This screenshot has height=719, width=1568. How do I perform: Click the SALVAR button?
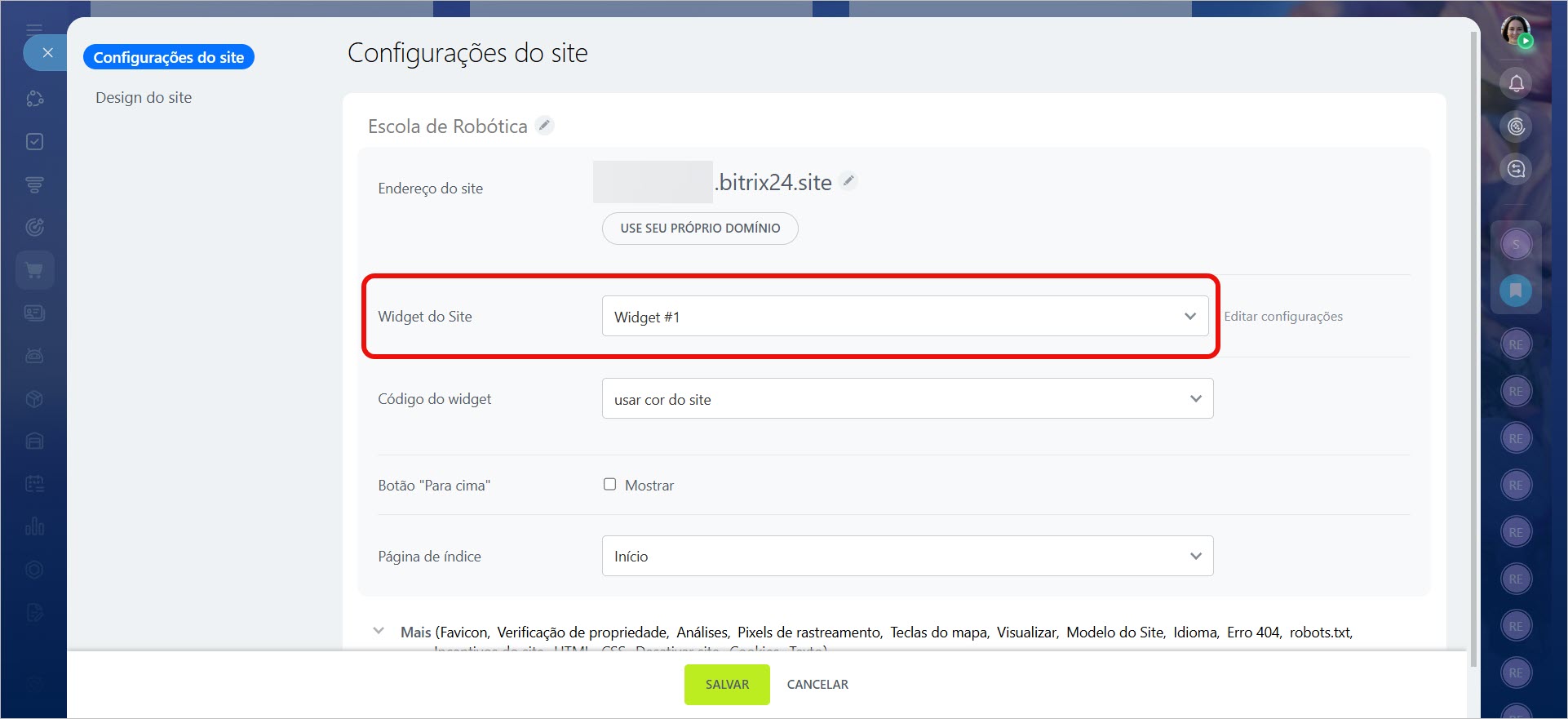pos(726,684)
